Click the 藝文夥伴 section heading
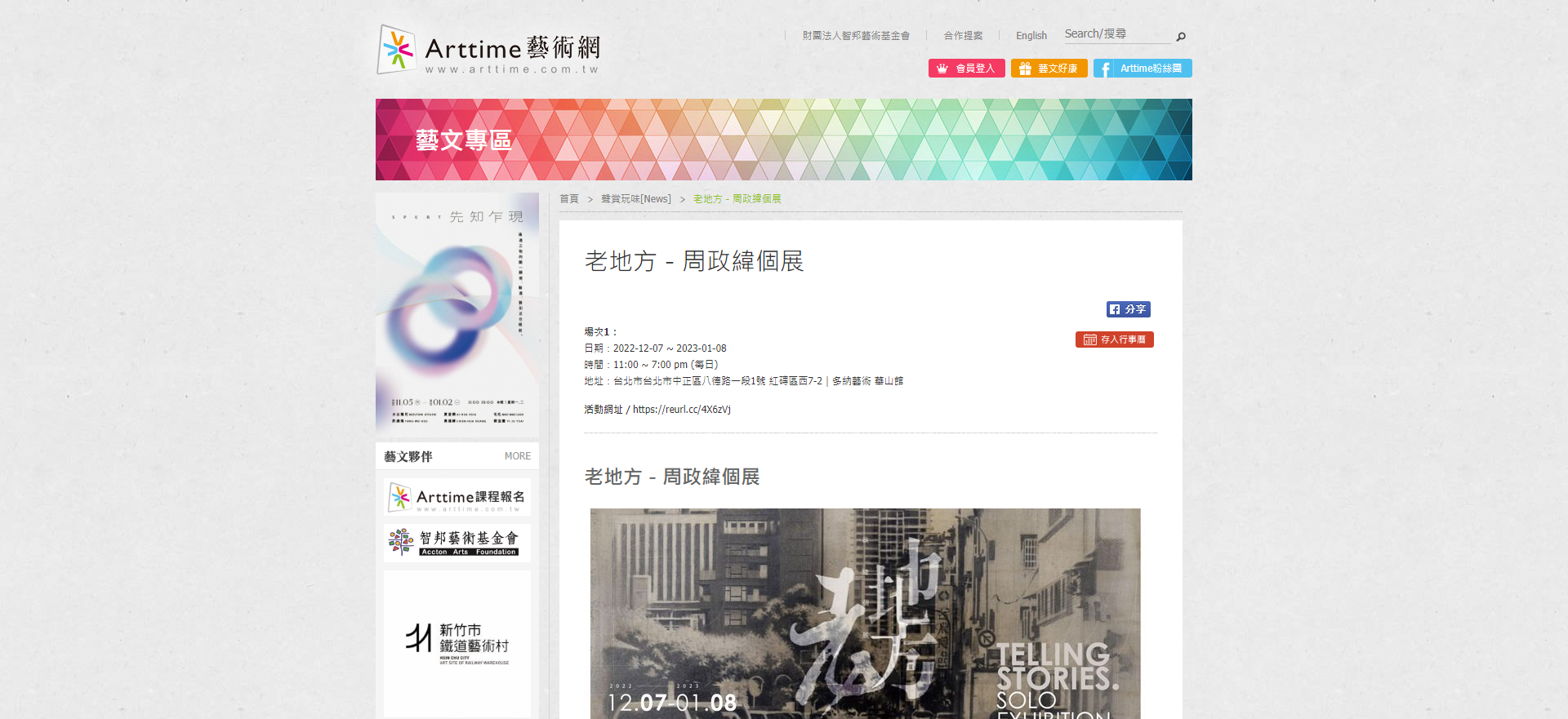1568x719 pixels. (x=408, y=457)
